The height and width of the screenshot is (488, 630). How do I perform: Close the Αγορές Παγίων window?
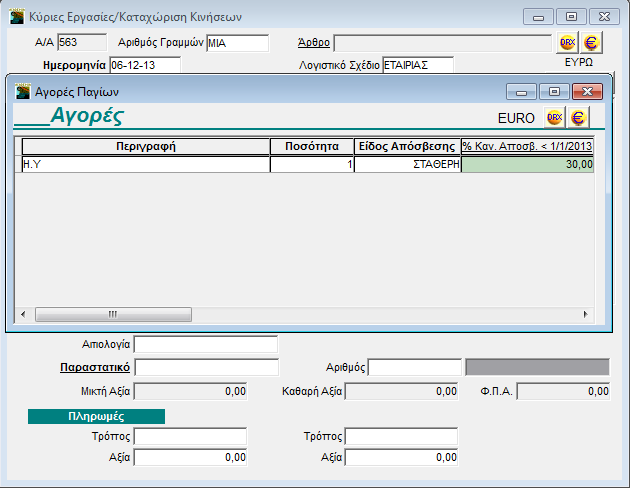[587, 92]
